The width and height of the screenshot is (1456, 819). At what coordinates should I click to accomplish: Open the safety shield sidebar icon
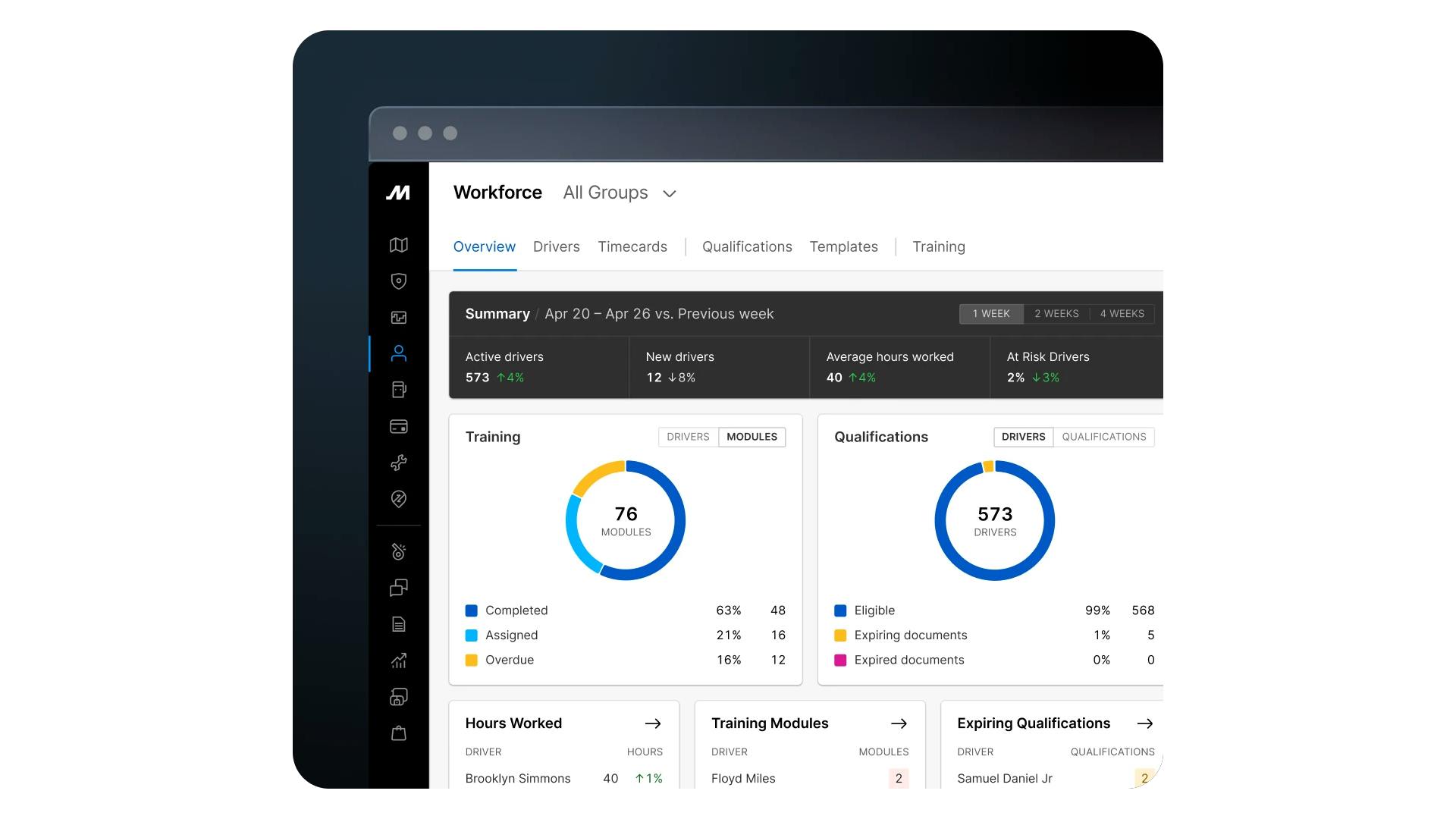coord(398,281)
